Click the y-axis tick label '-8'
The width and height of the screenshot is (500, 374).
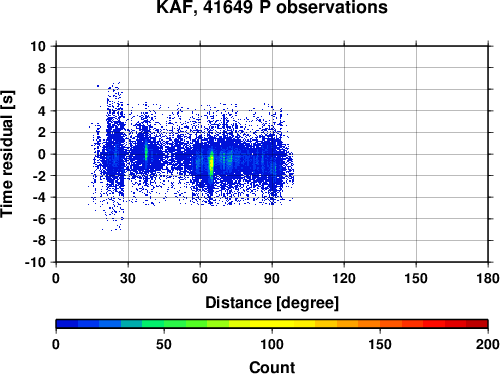coord(39,241)
